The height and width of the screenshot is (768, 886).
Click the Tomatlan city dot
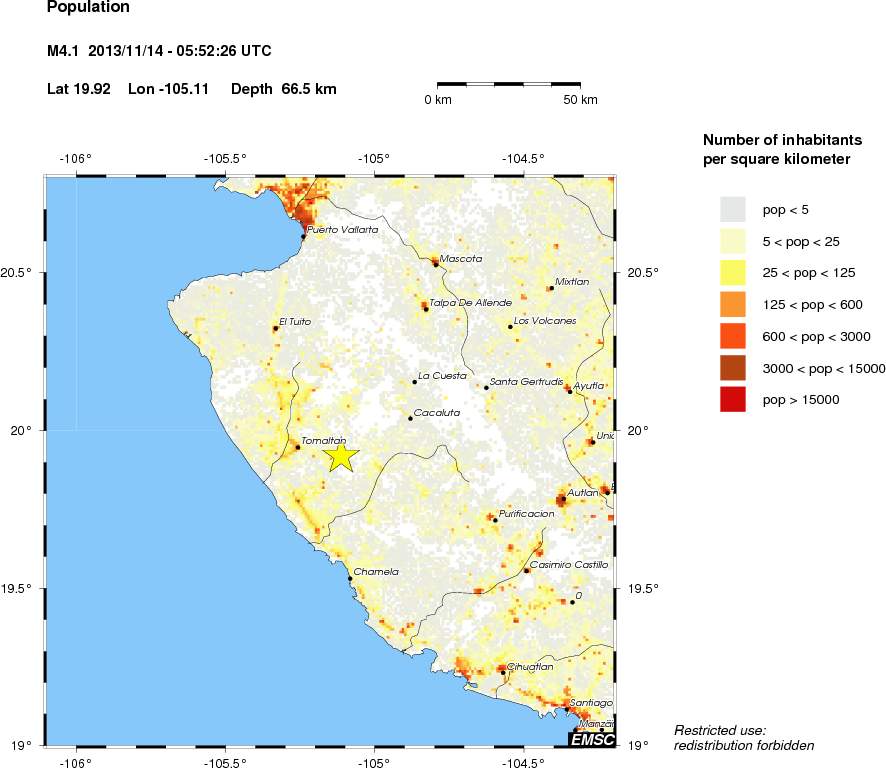point(298,447)
